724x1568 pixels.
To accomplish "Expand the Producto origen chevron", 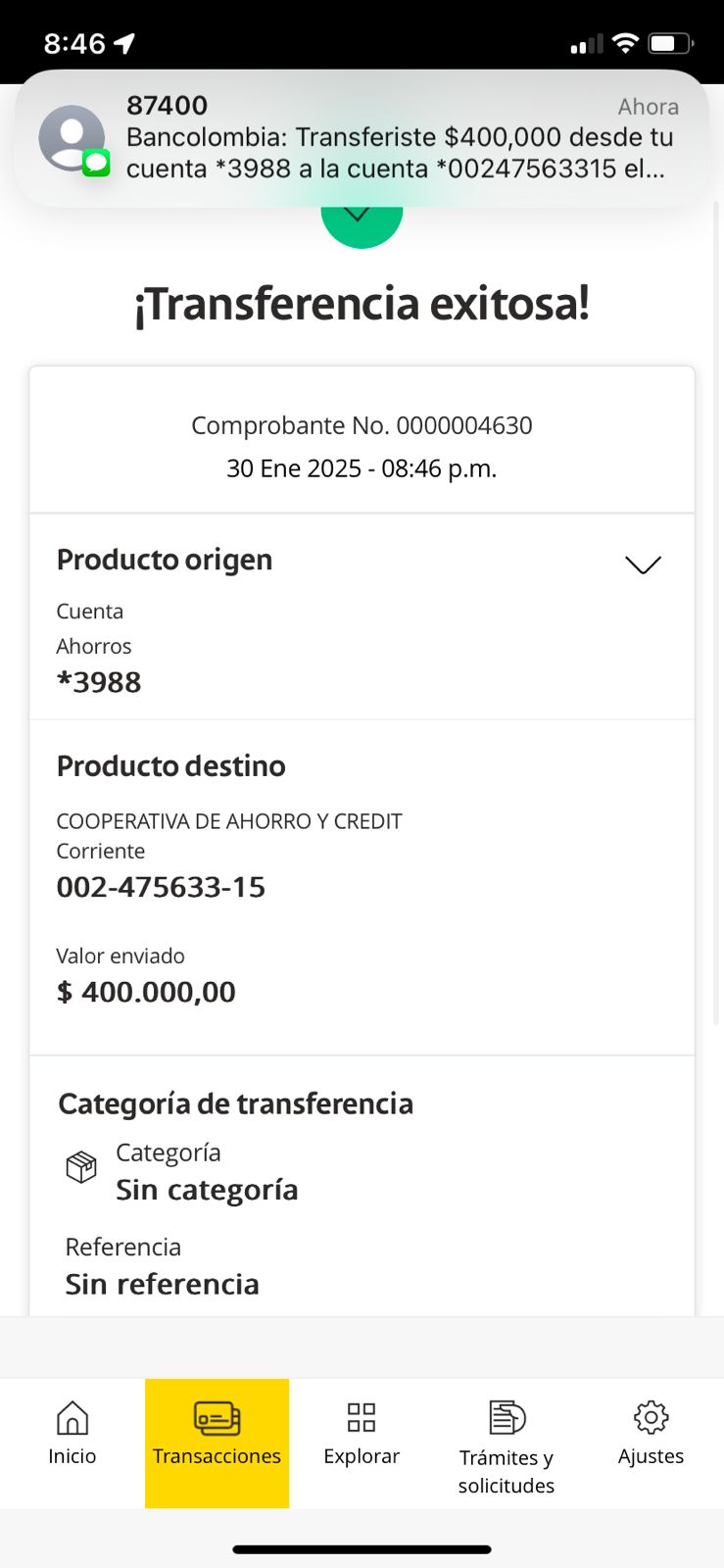I will [643, 564].
